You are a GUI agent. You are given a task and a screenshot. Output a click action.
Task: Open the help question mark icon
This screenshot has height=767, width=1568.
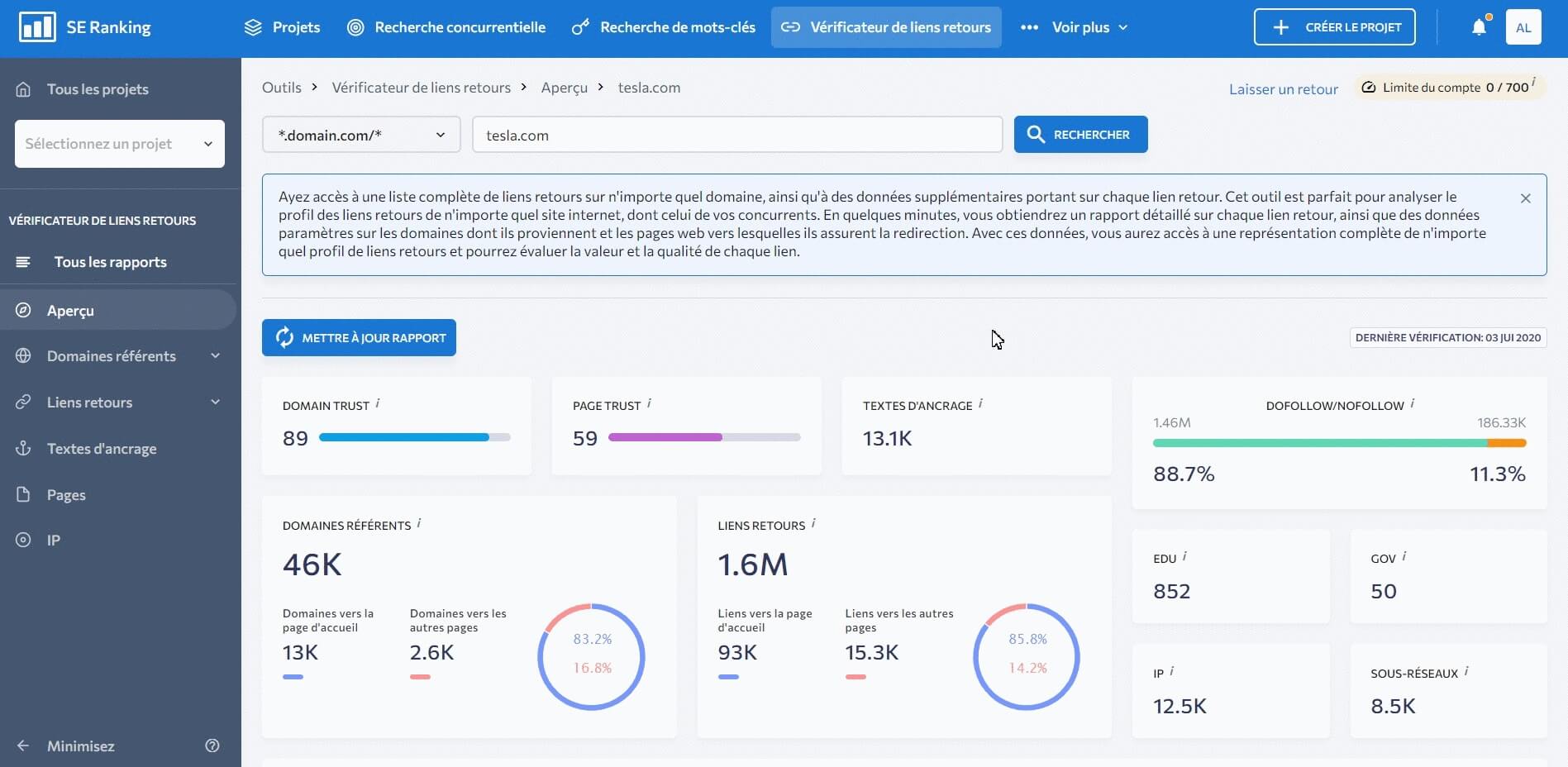tap(212, 746)
